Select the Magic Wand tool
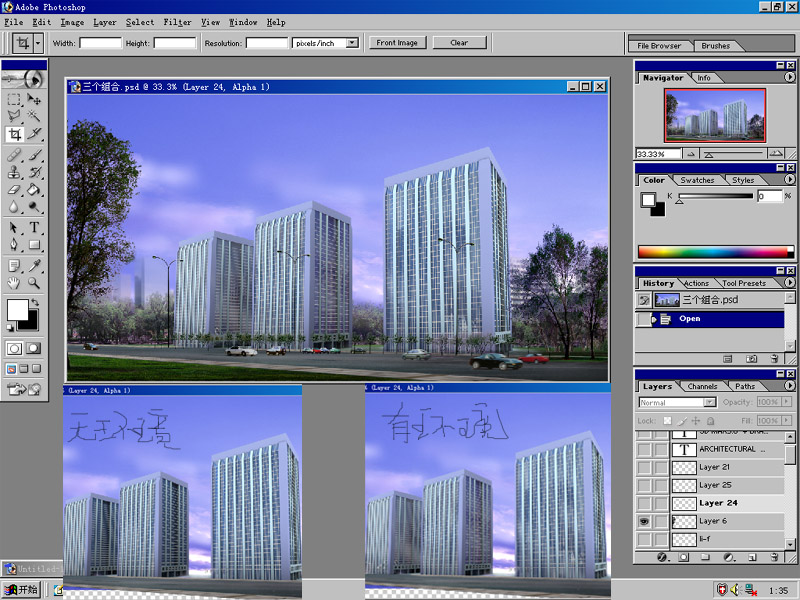The image size is (800, 600). click(34, 116)
